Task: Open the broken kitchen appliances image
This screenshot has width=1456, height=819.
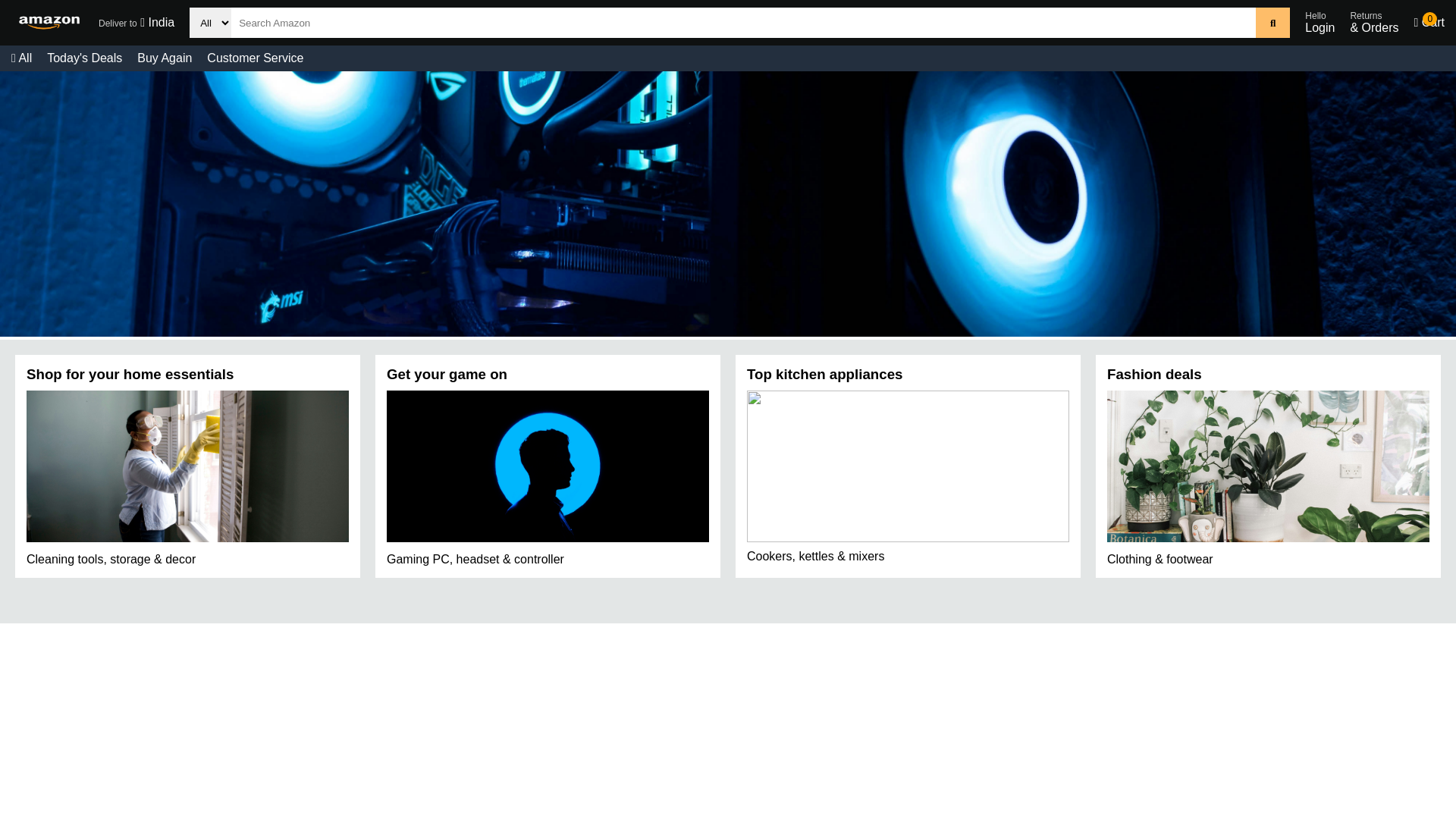Action: coord(908,466)
